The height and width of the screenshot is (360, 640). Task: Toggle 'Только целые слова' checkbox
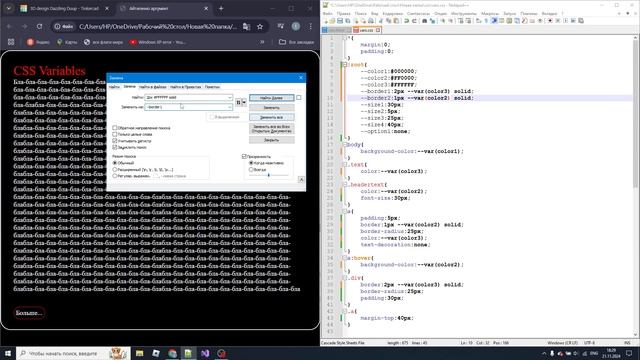coord(115,134)
